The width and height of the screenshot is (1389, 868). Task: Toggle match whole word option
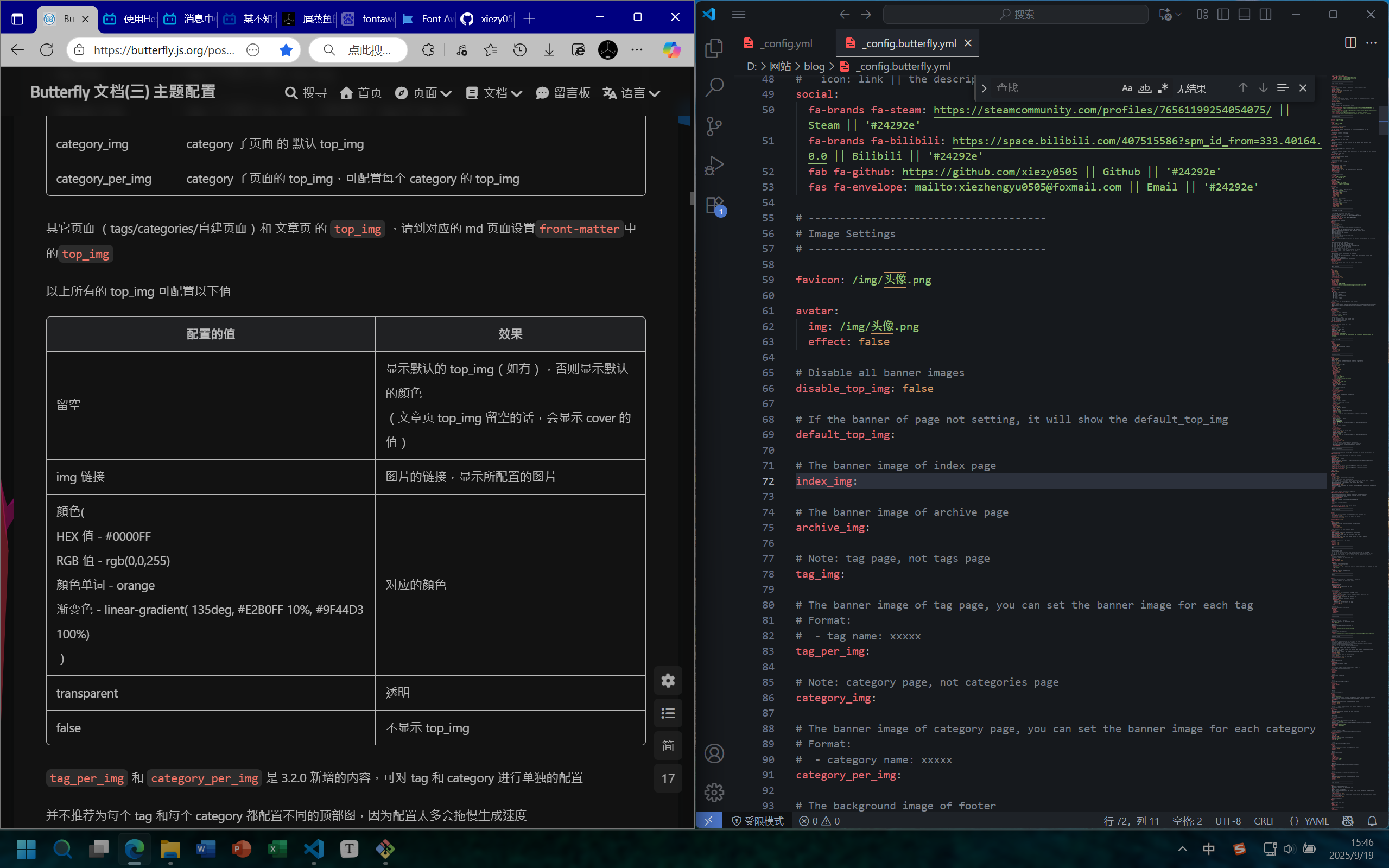(1145, 88)
